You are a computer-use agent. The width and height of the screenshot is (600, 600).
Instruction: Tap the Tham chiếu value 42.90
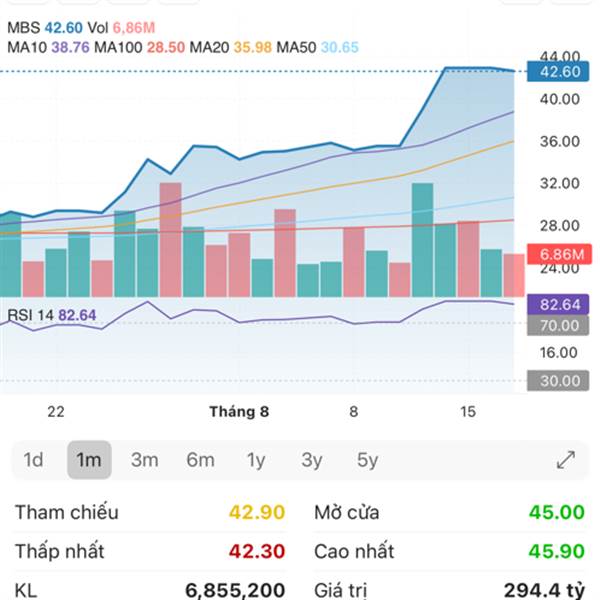point(257,512)
